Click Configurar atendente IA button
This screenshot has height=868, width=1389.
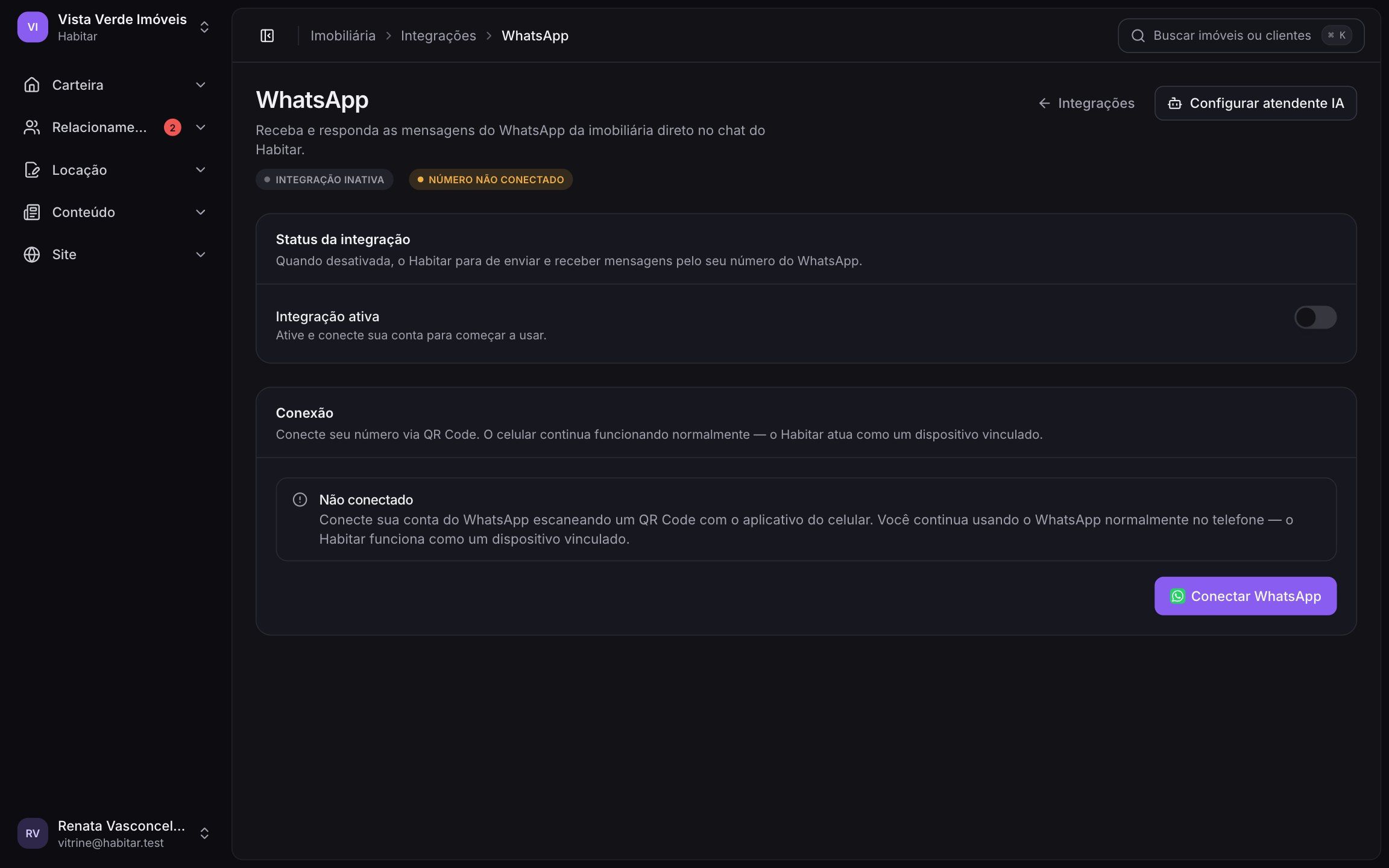[1255, 103]
